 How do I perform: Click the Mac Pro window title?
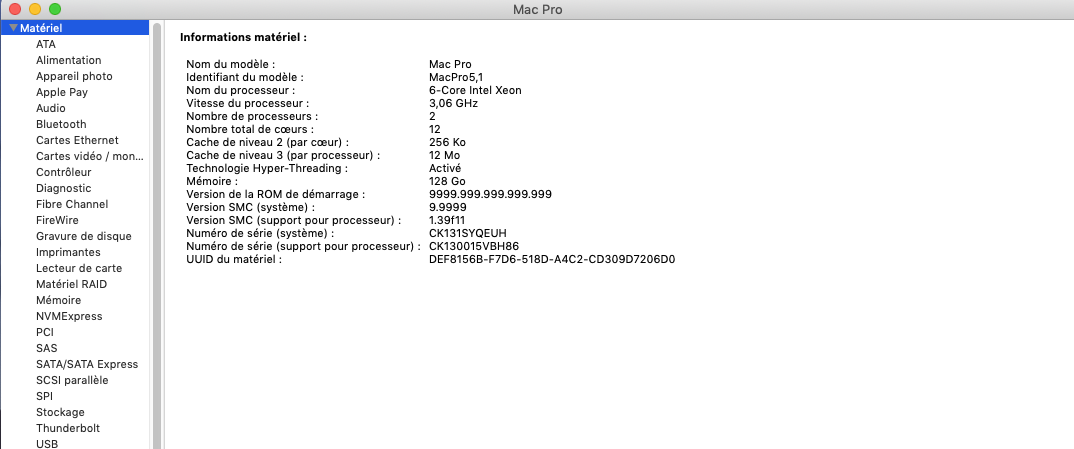point(538,9)
